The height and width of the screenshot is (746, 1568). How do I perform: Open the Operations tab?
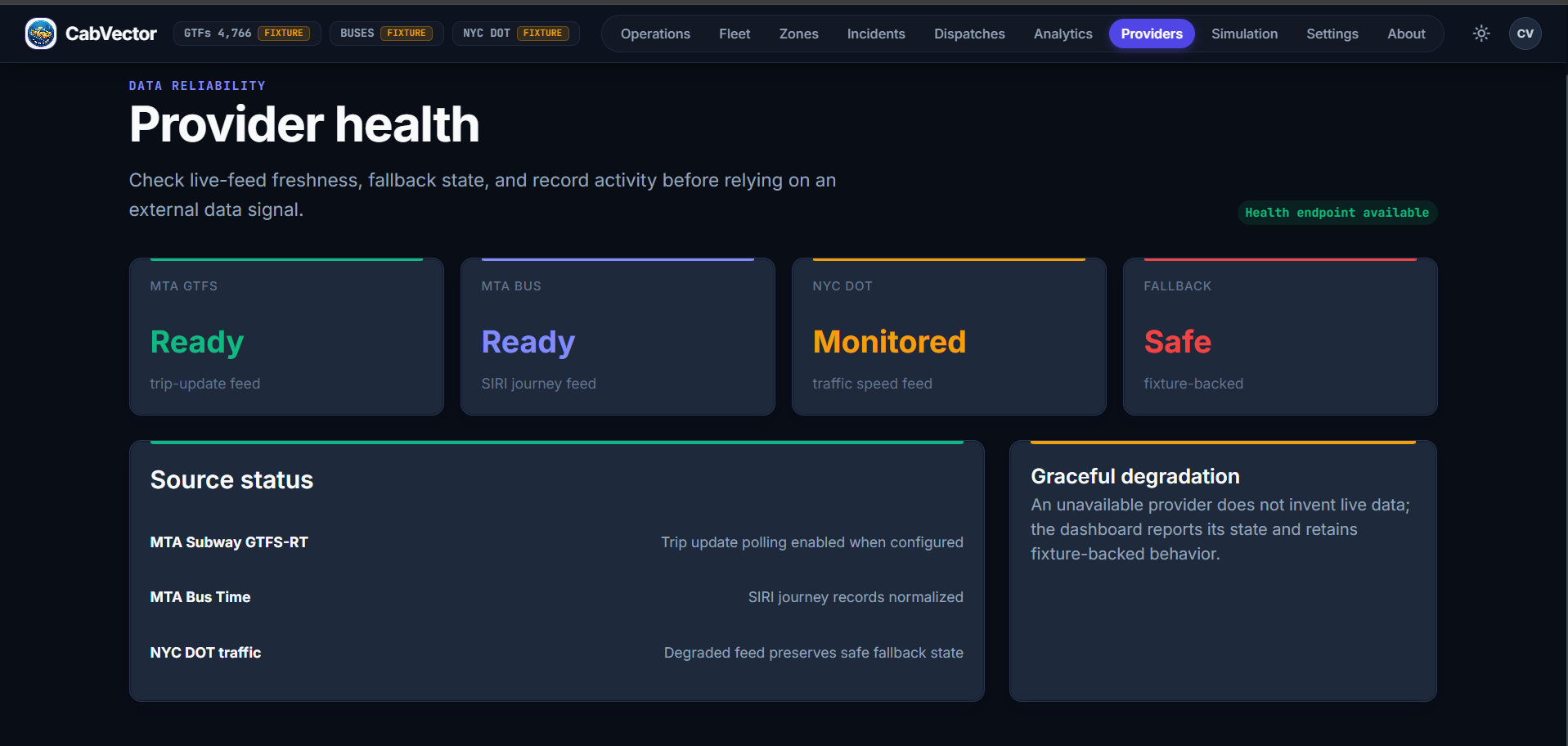pos(655,34)
